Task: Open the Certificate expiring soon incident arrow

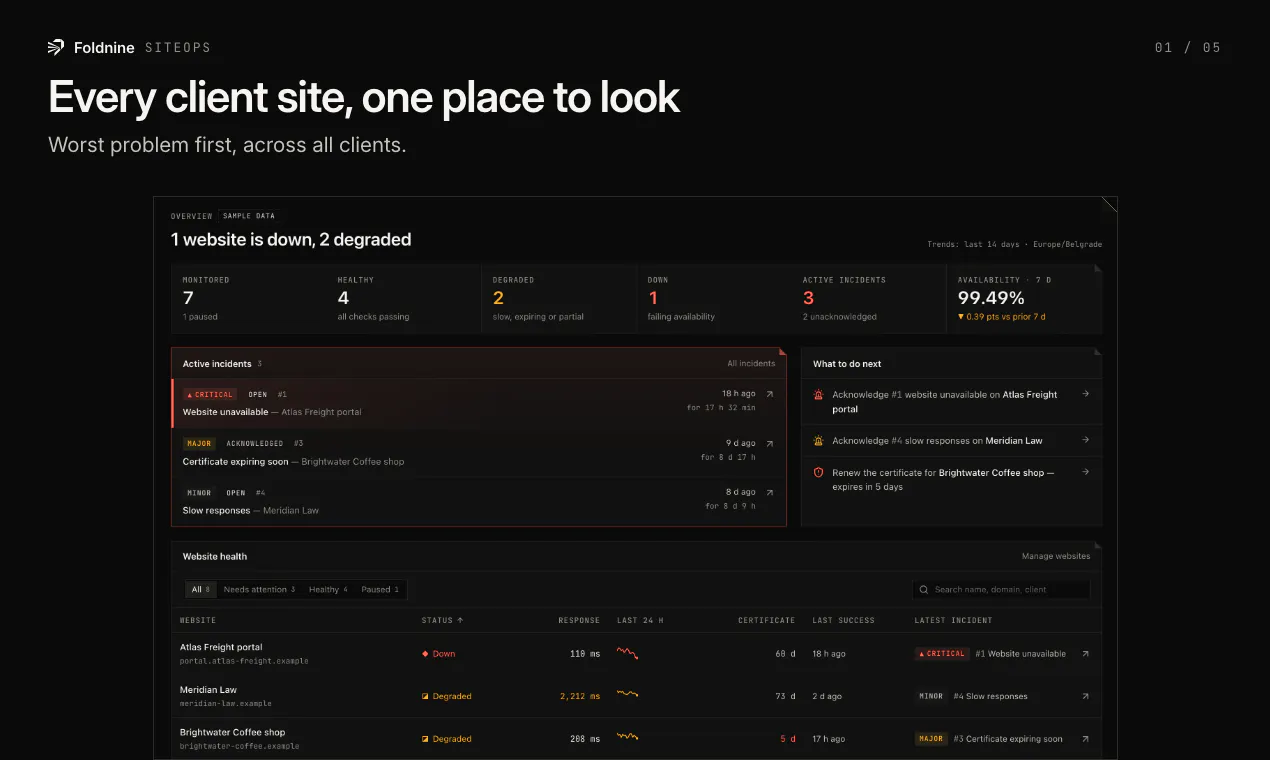Action: click(769, 443)
